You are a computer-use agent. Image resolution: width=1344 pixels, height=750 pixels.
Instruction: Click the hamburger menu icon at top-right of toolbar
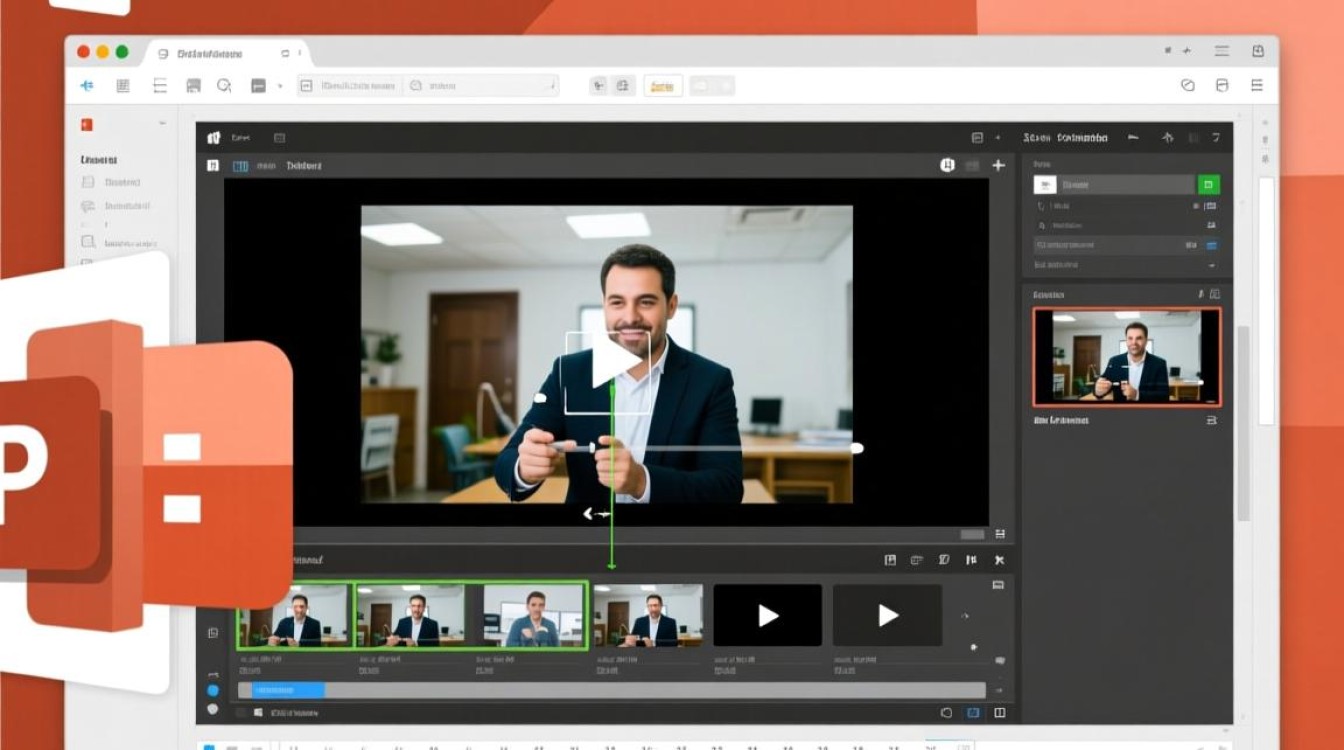[x=1257, y=86]
